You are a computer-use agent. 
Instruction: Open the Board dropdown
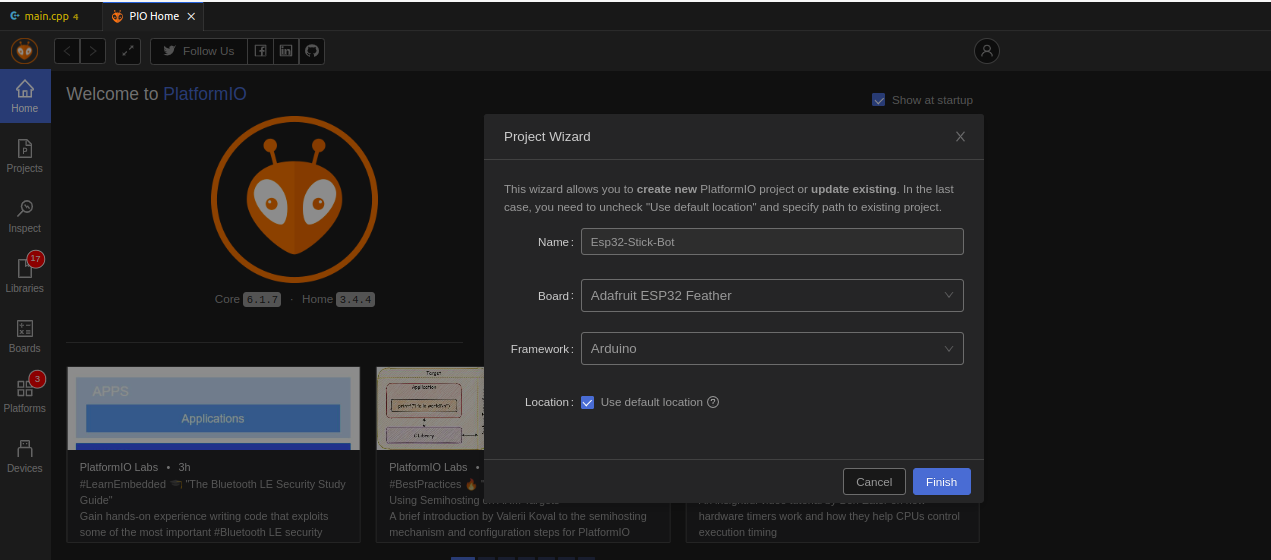772,295
